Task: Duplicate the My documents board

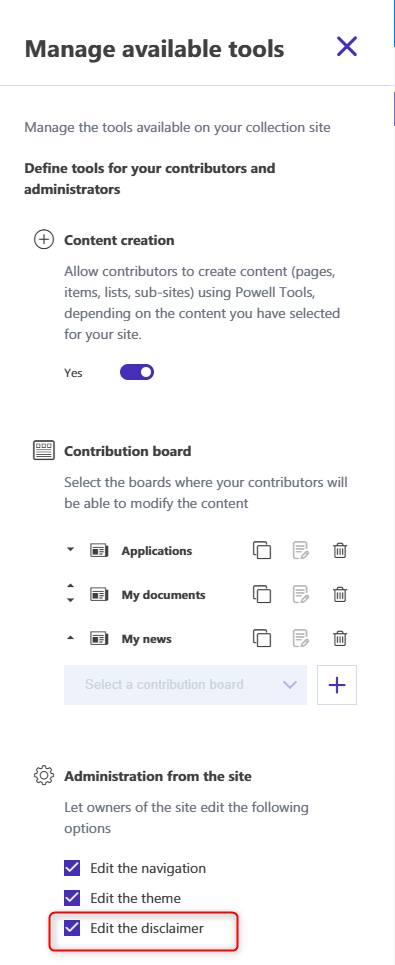Action: [x=261, y=595]
